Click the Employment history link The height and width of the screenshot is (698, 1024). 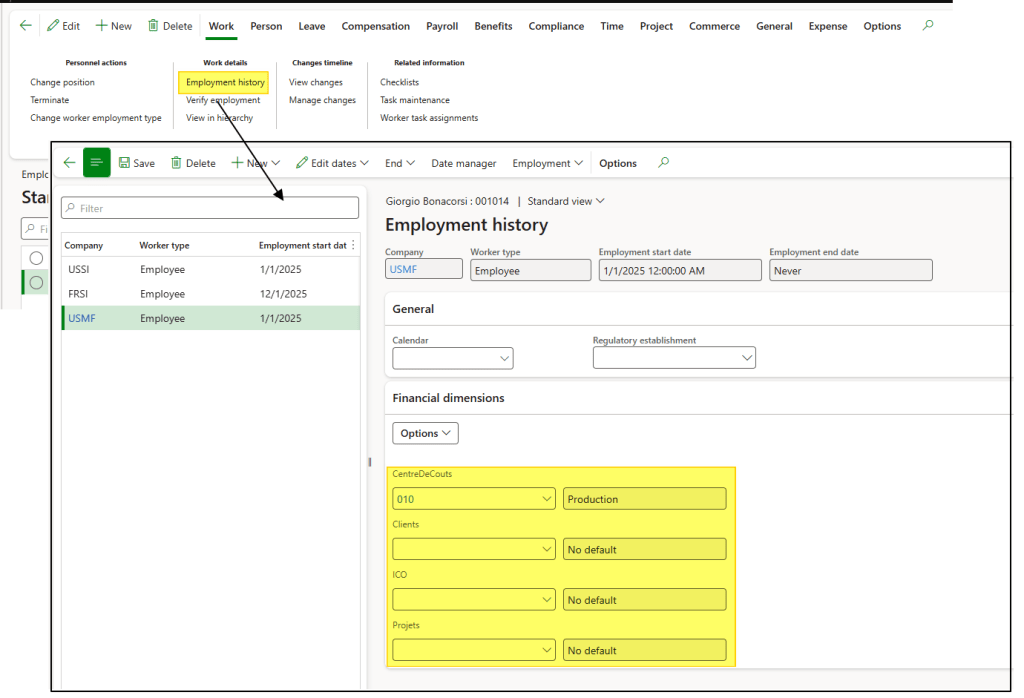[224, 82]
